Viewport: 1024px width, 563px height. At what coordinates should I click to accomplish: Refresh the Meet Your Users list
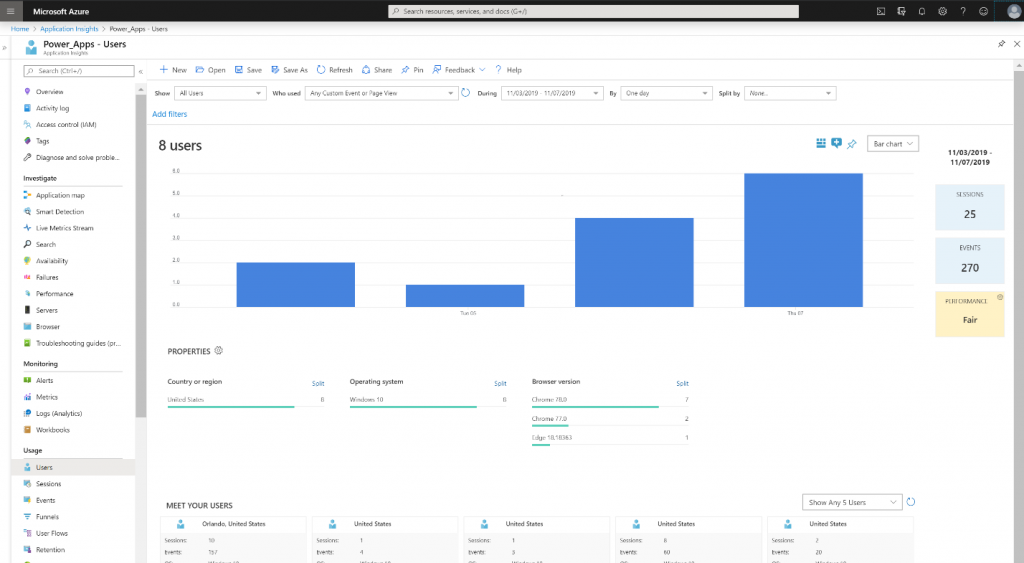coord(911,502)
